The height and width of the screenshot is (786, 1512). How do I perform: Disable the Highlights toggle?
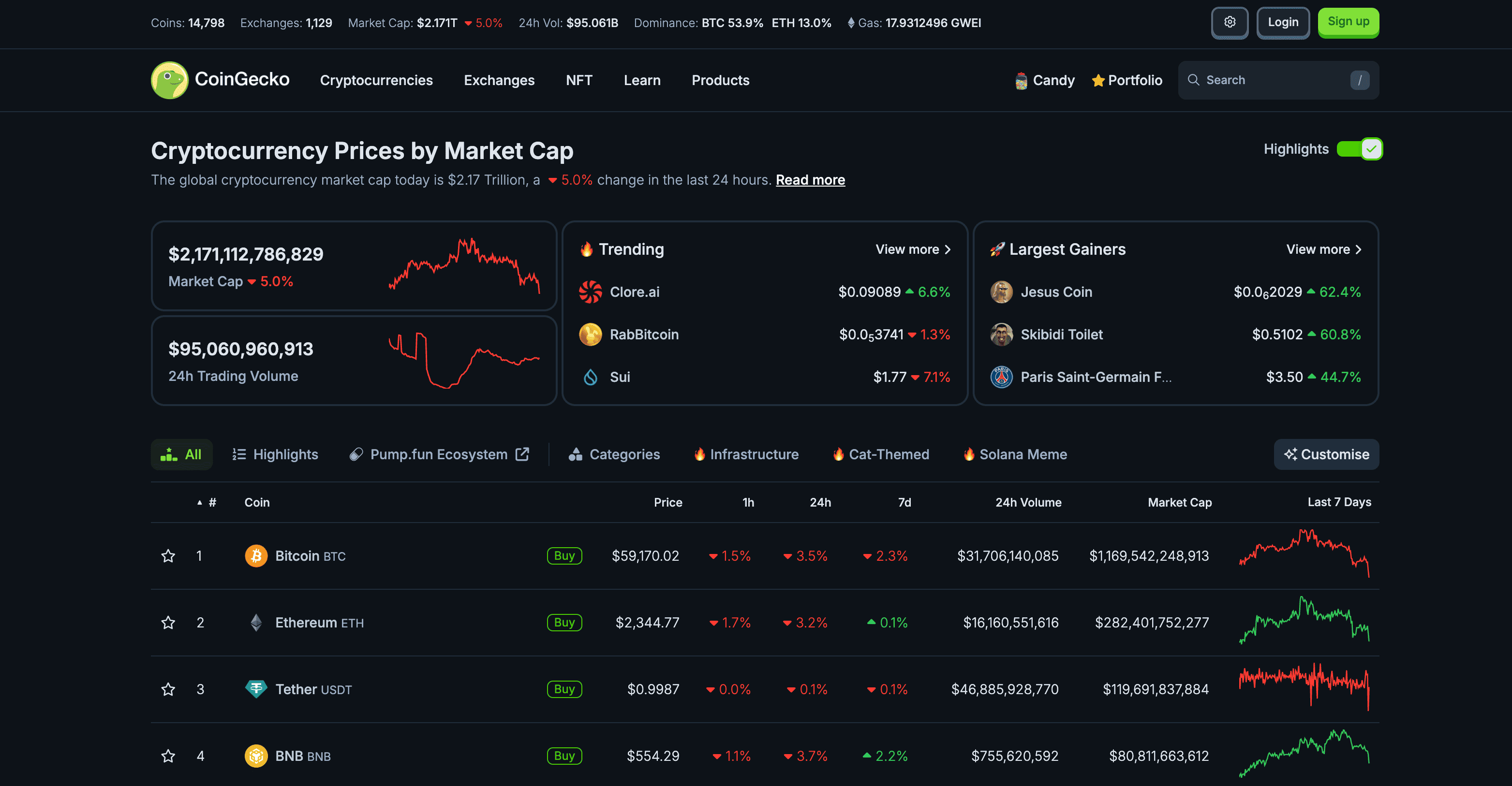coord(1358,149)
